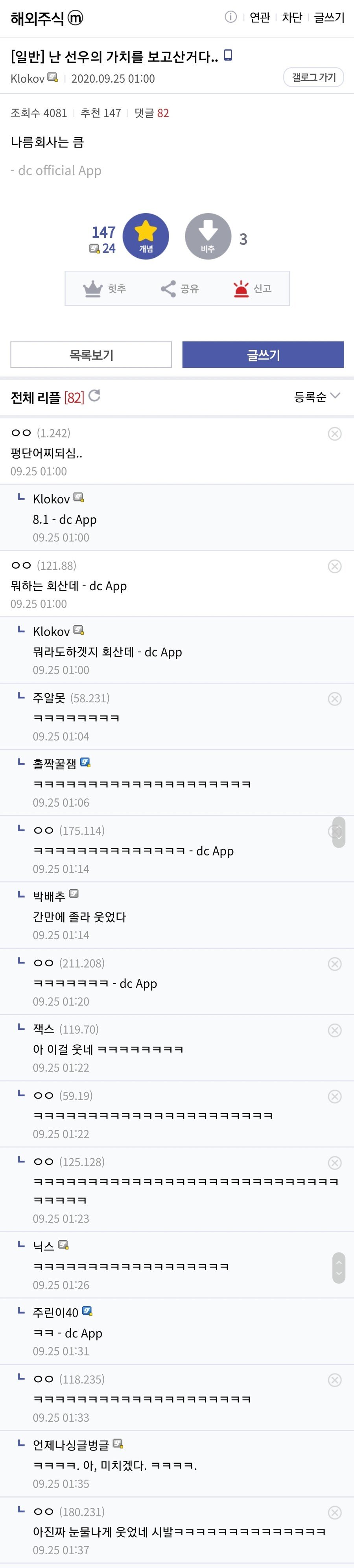This screenshot has width=354, height=1568.
Task: Refresh comments via the reload icon
Action: tap(94, 396)
